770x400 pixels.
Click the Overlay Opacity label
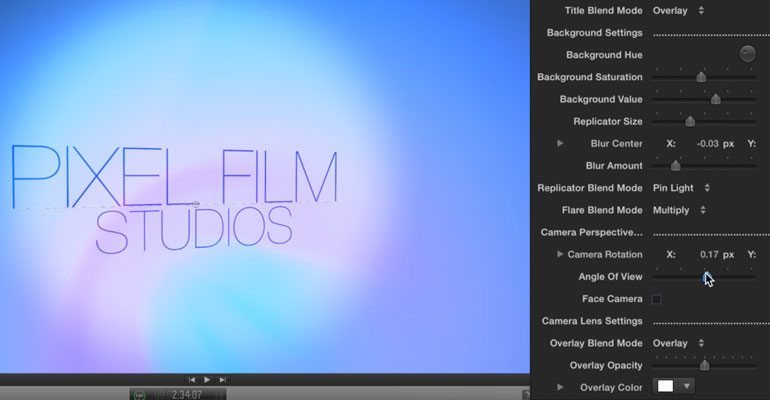coord(605,365)
